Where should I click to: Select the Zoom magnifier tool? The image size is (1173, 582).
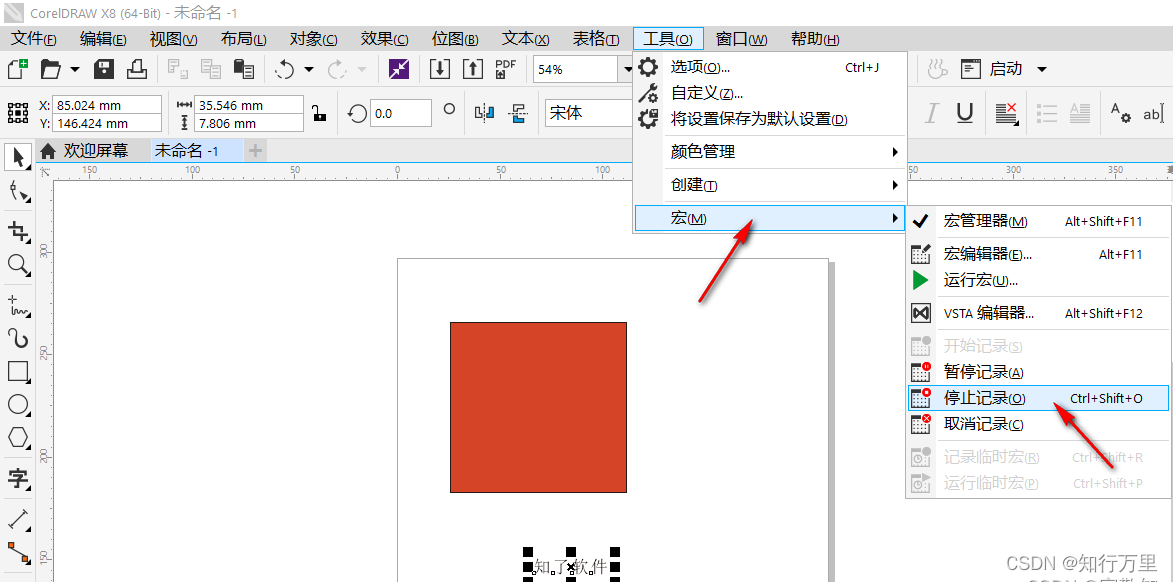tap(18, 264)
